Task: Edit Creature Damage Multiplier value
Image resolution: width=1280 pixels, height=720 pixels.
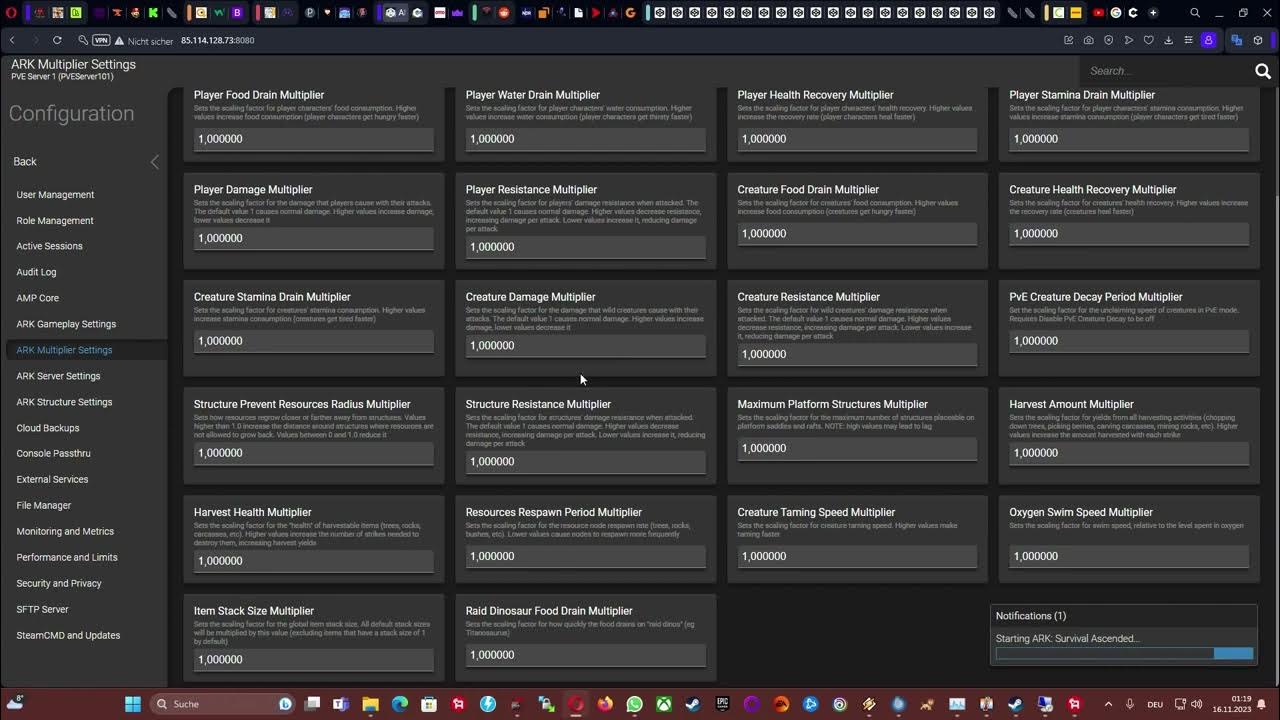Action: pos(586,345)
